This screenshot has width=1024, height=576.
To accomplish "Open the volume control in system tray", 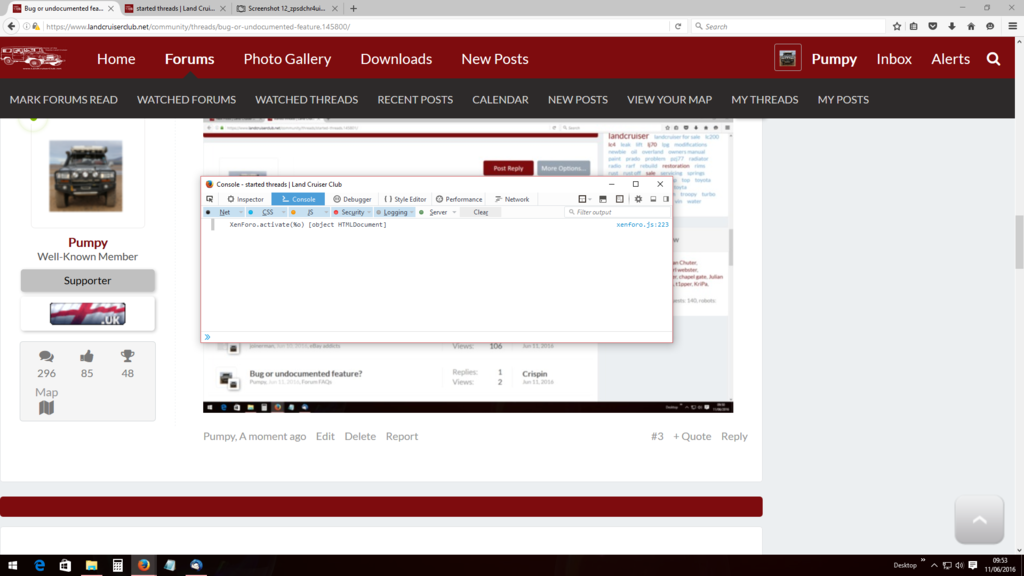I will (x=959, y=566).
